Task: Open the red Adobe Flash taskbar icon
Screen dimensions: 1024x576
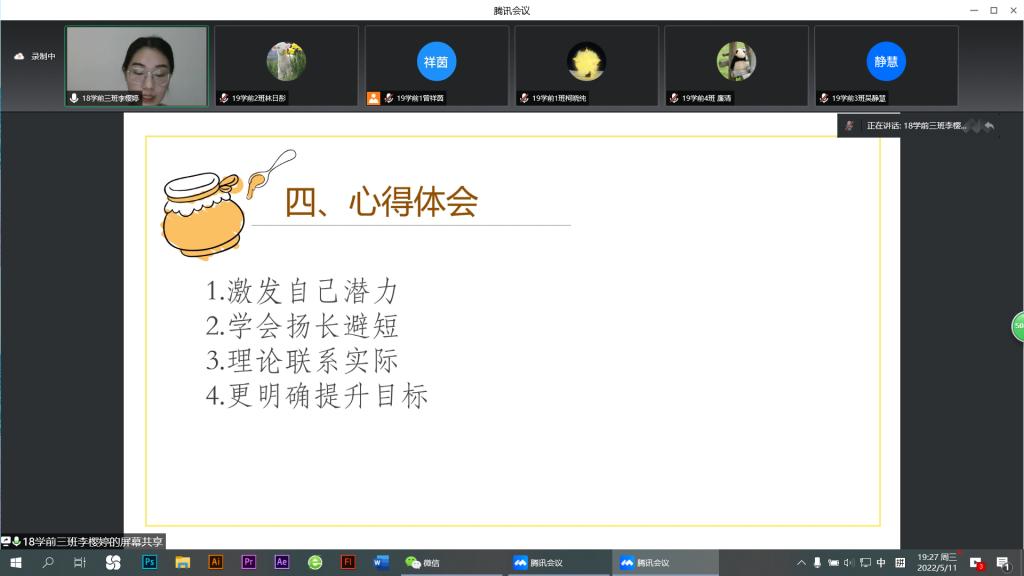Action: 348,562
